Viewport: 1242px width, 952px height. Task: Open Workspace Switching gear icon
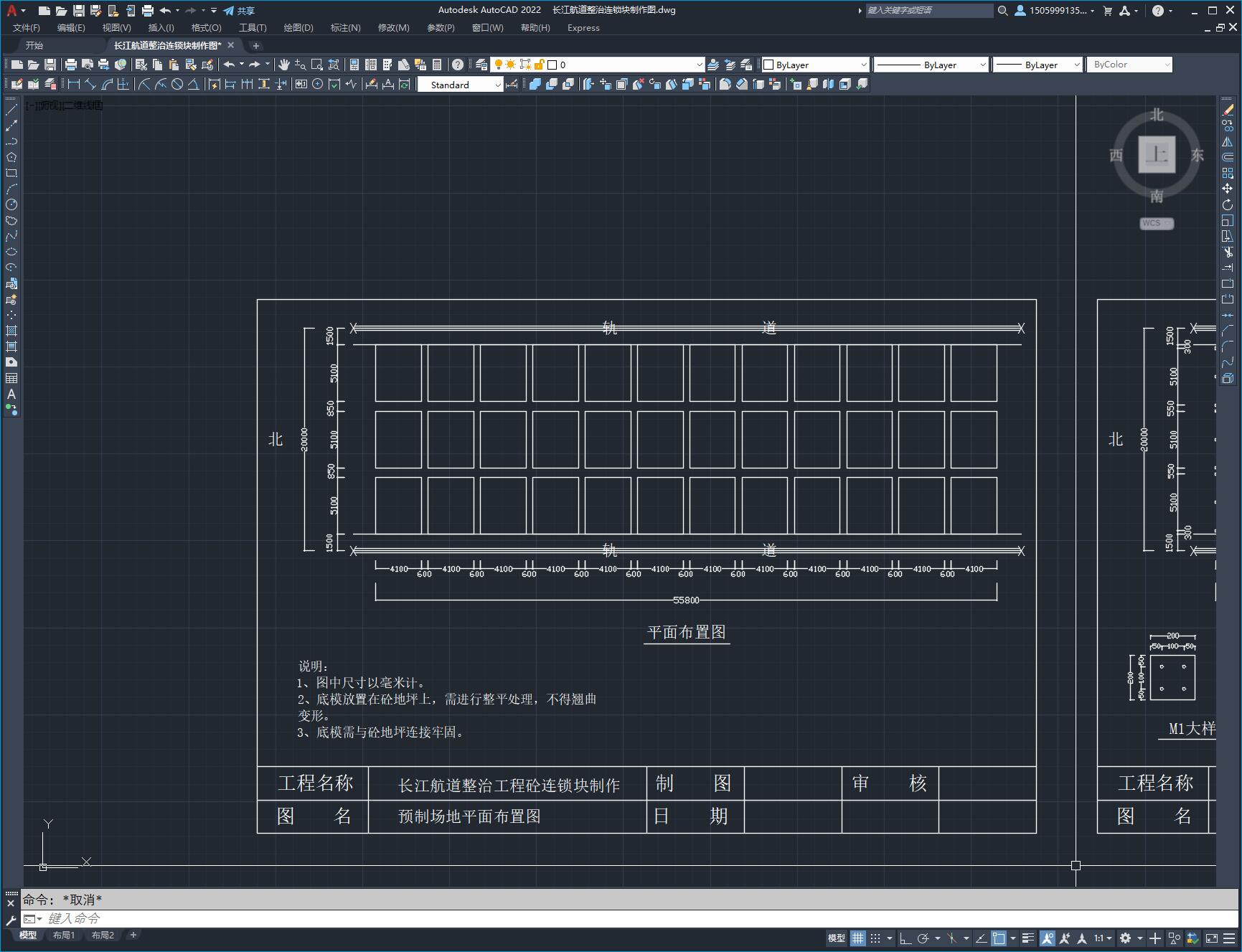coord(1125,938)
